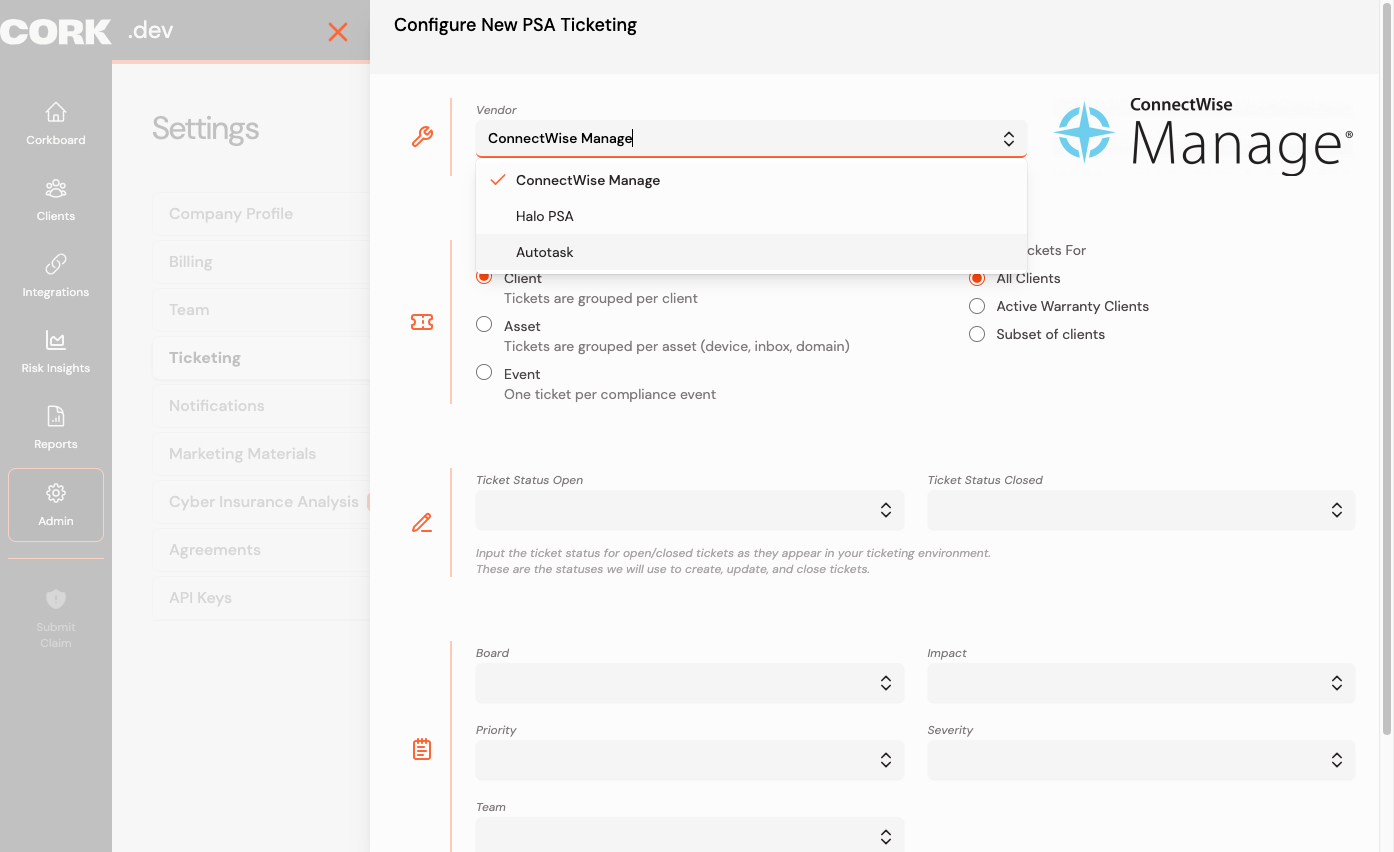1394x852 pixels.
Task: Open the Reports document icon
Action: [56, 416]
